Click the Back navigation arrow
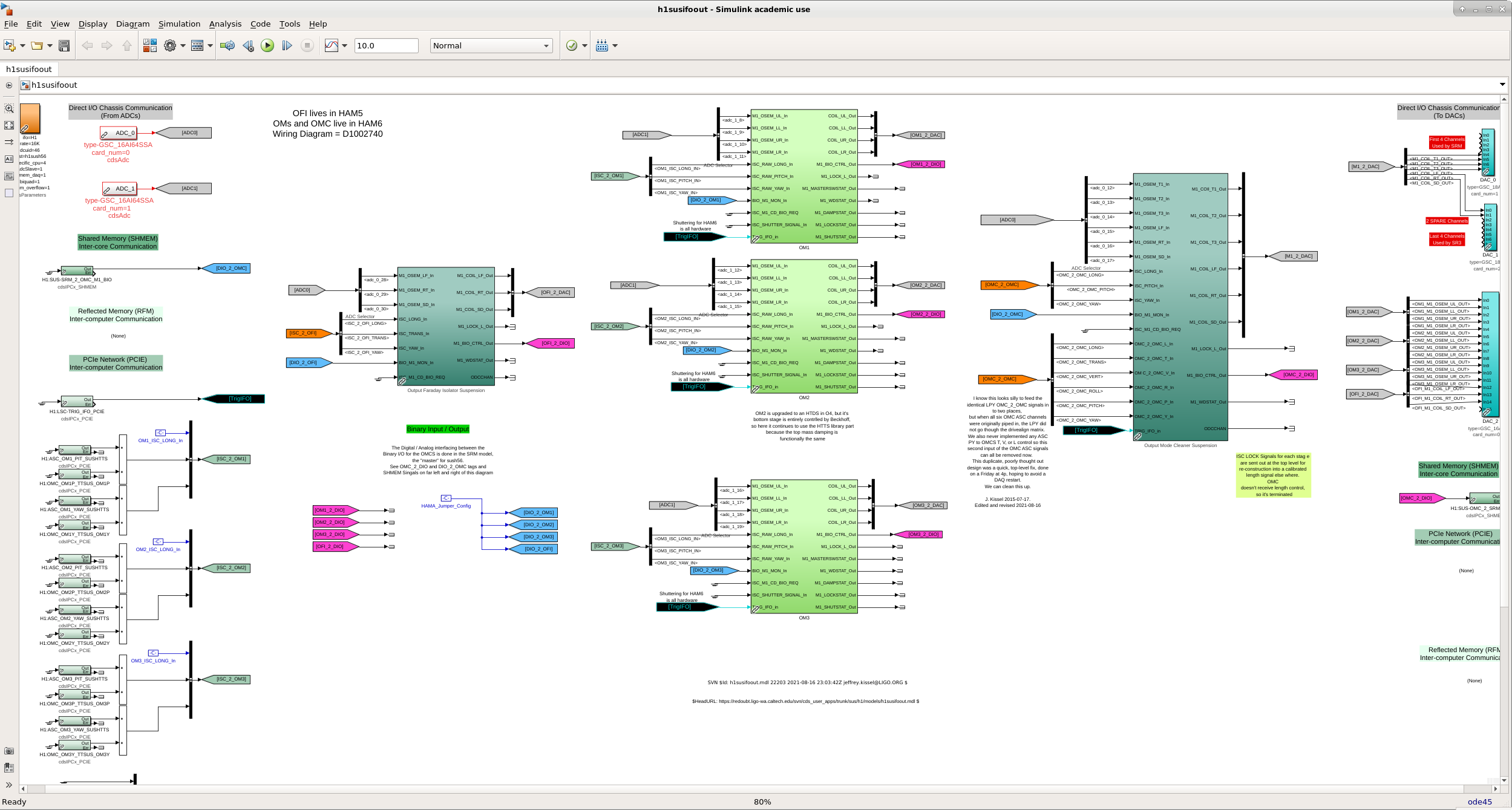This screenshot has width=1512, height=810. point(87,45)
